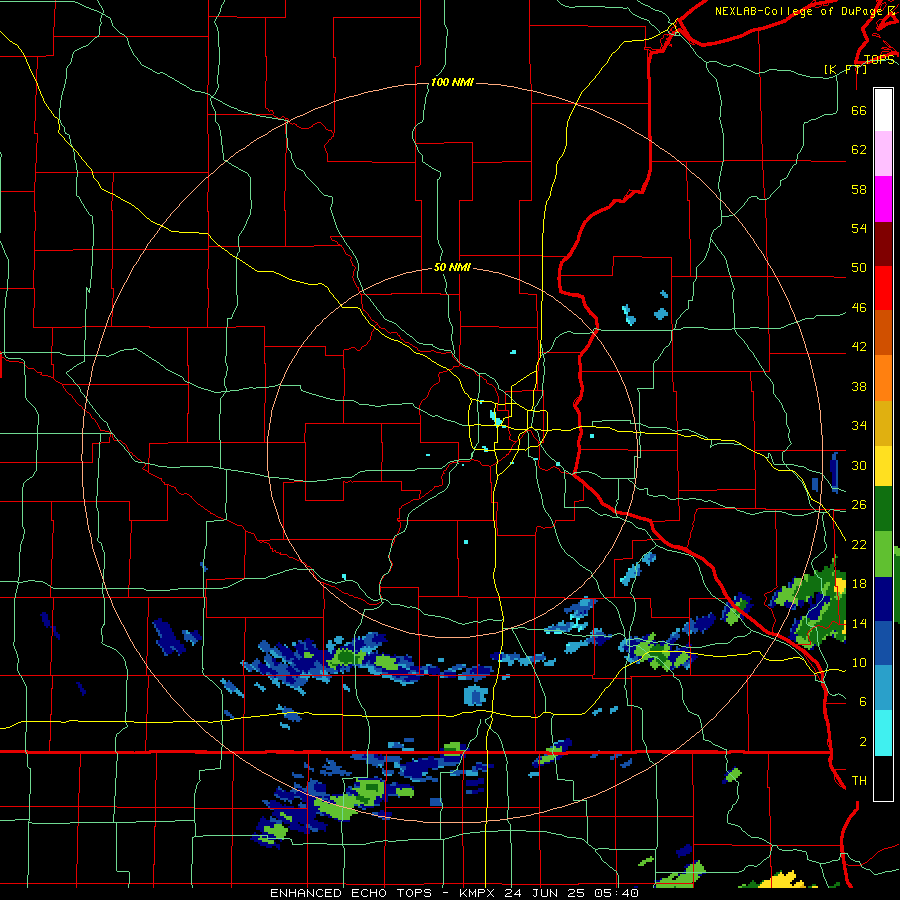Click the legend value "38"
The image size is (900, 900).
coord(859,386)
